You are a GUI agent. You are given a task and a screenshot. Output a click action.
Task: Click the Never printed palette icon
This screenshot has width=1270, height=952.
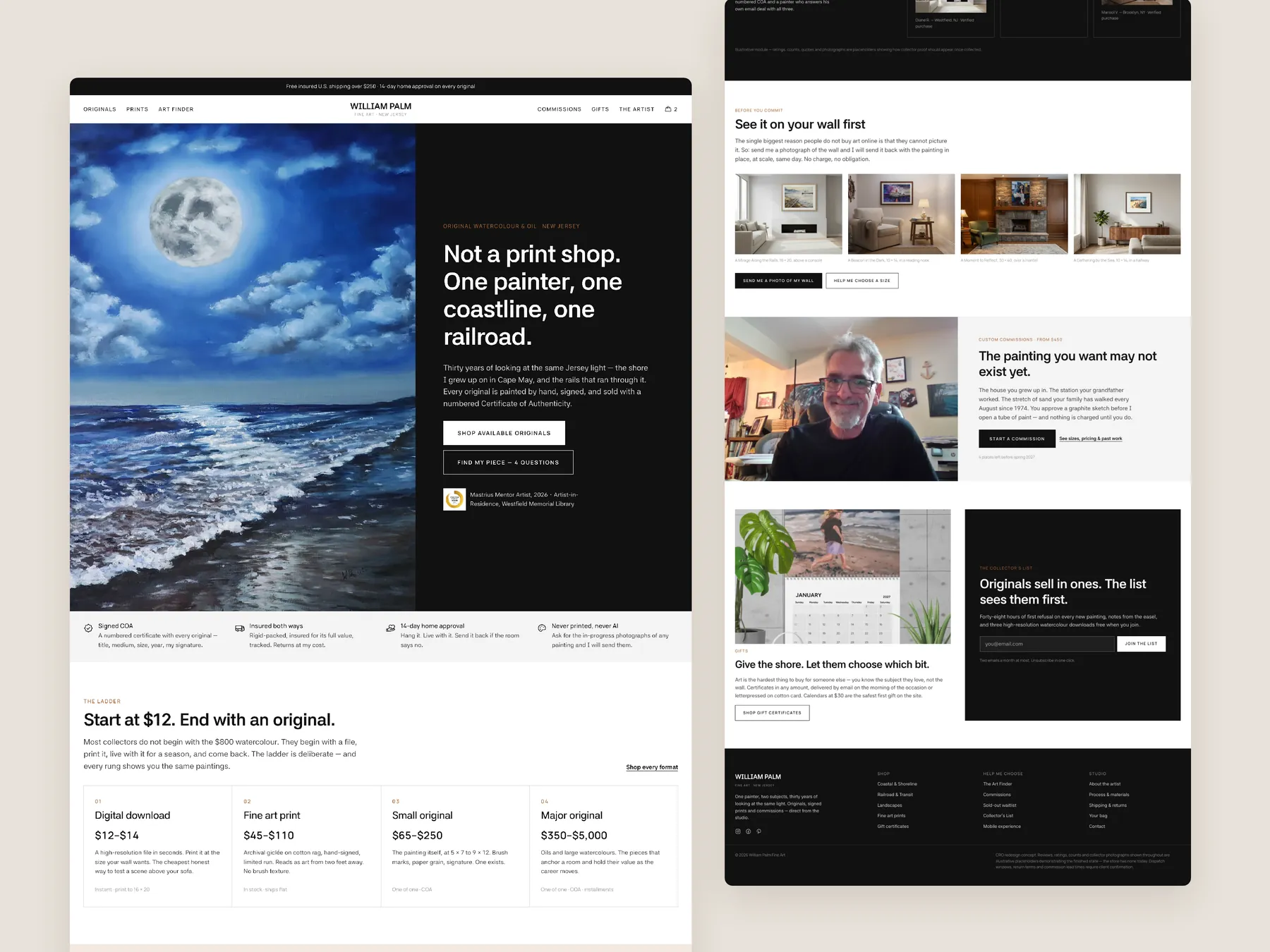point(542,628)
